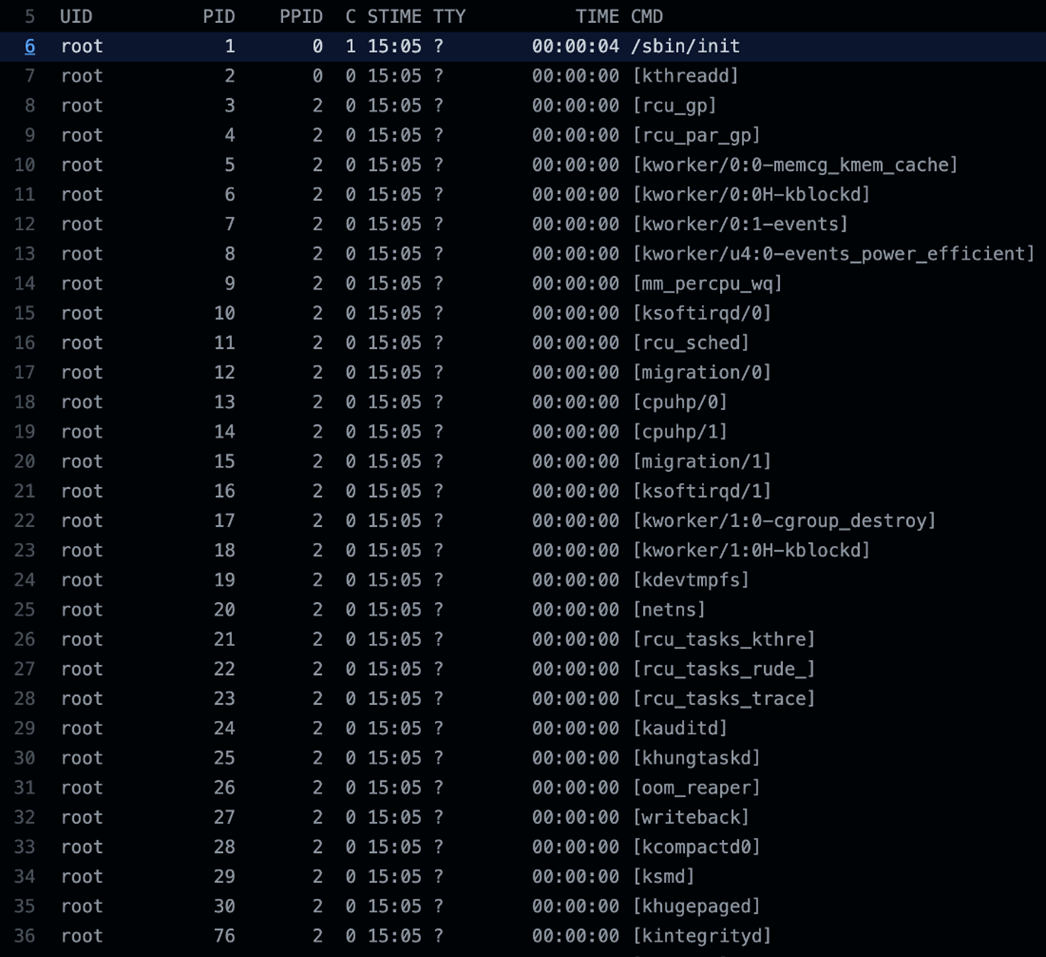
Task: Select [rcu_tasks_kthre] entry
Action: pyautogui.click(x=724, y=640)
